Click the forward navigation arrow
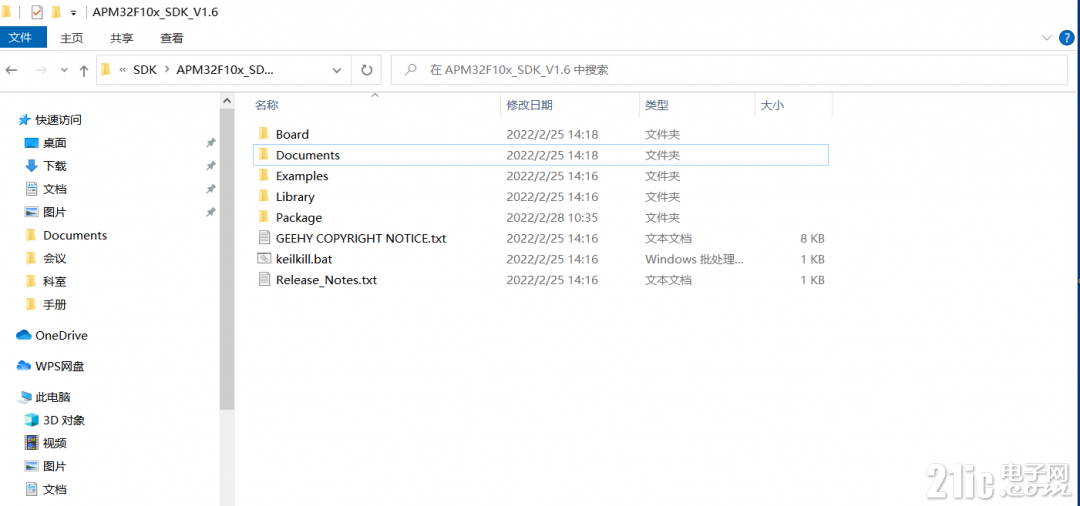This screenshot has height=506, width=1080. (41, 70)
